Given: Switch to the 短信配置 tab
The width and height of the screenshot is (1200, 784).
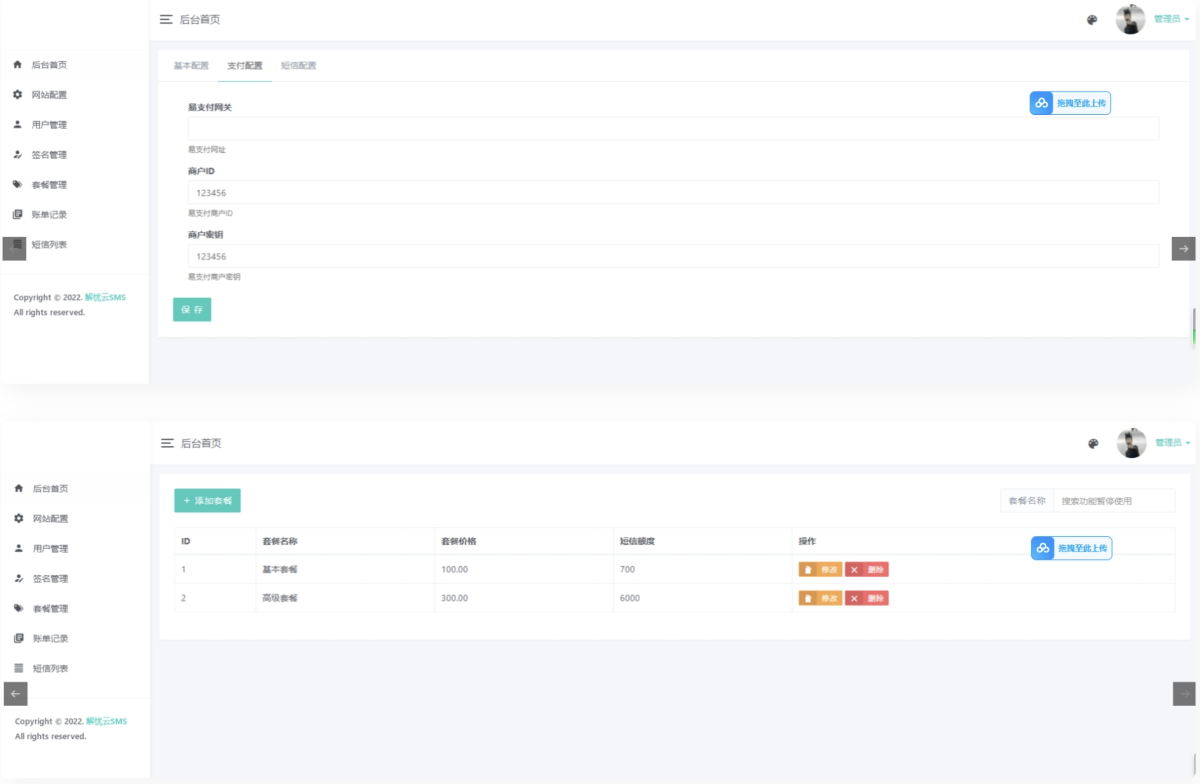Looking at the screenshot, I should [298, 66].
